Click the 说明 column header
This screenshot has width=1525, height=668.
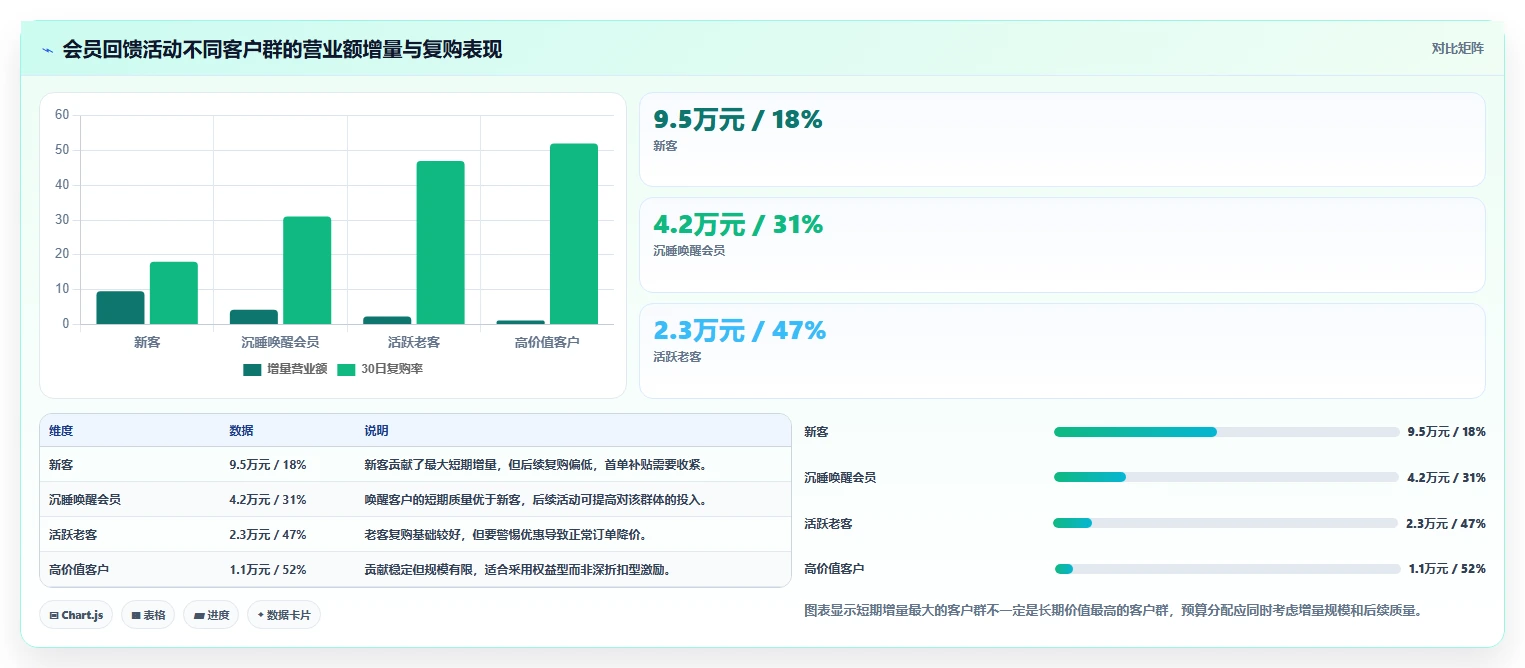tap(376, 431)
